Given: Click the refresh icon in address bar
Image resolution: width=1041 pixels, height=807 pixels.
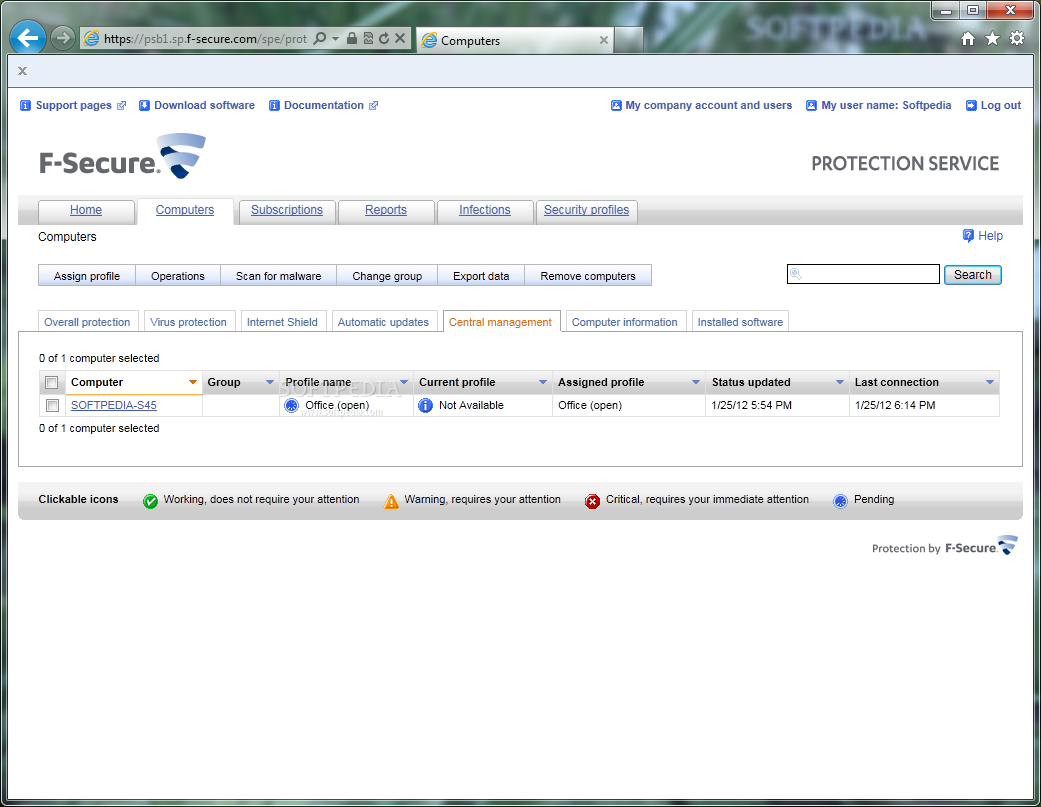Looking at the screenshot, I should click(384, 38).
